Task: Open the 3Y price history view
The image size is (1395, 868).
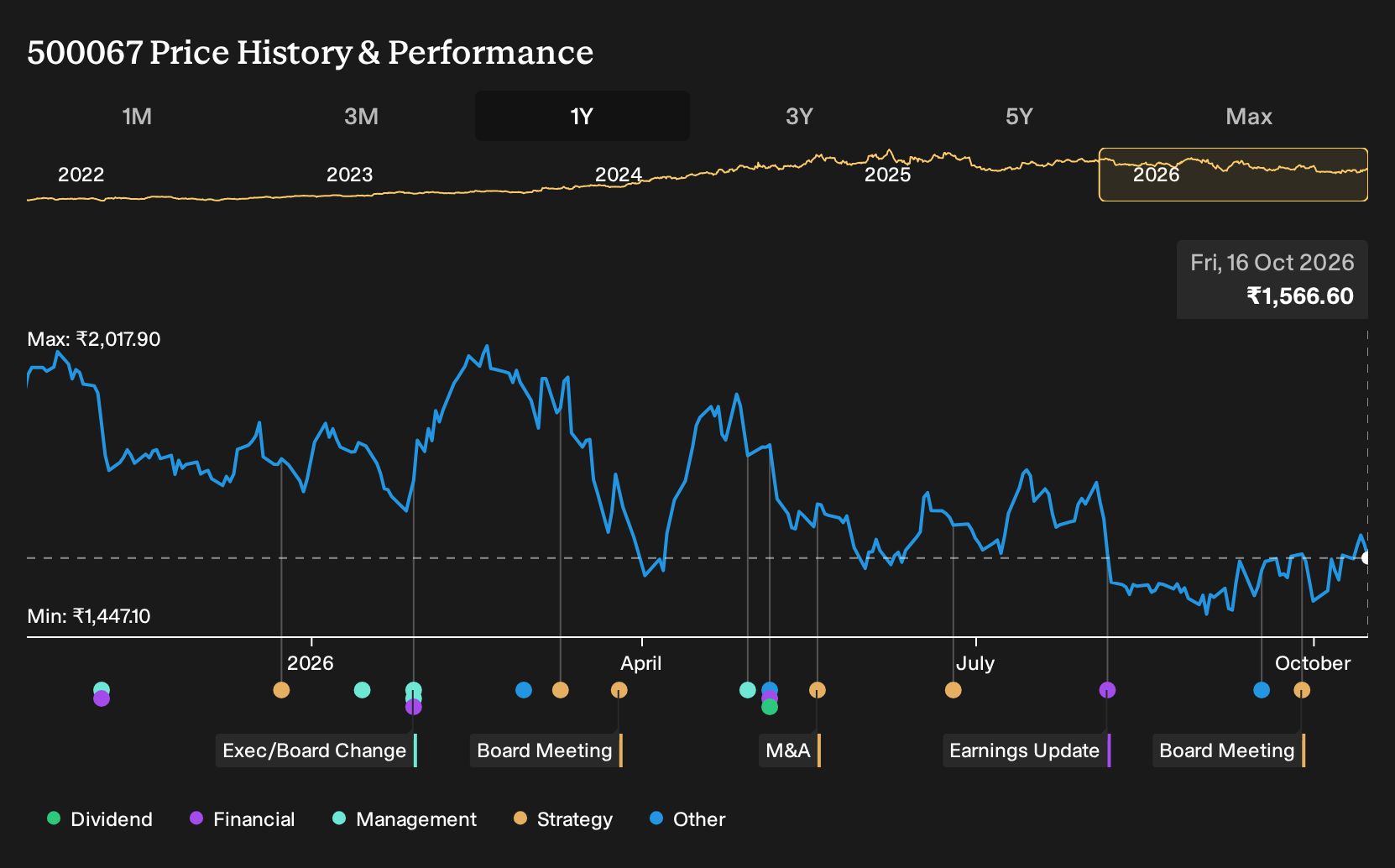Action: pyautogui.click(x=799, y=116)
